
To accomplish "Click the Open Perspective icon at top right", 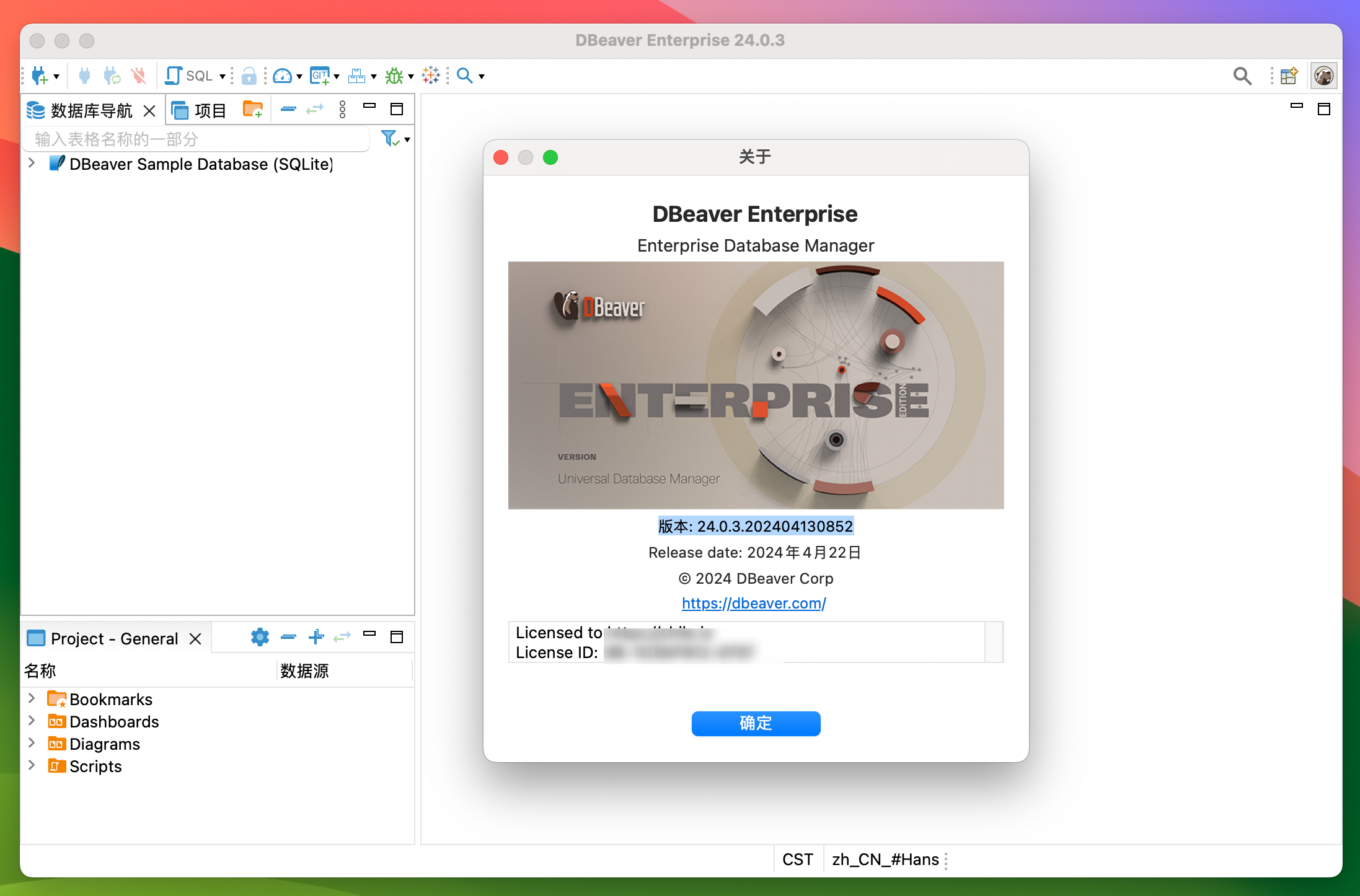I will (1289, 76).
